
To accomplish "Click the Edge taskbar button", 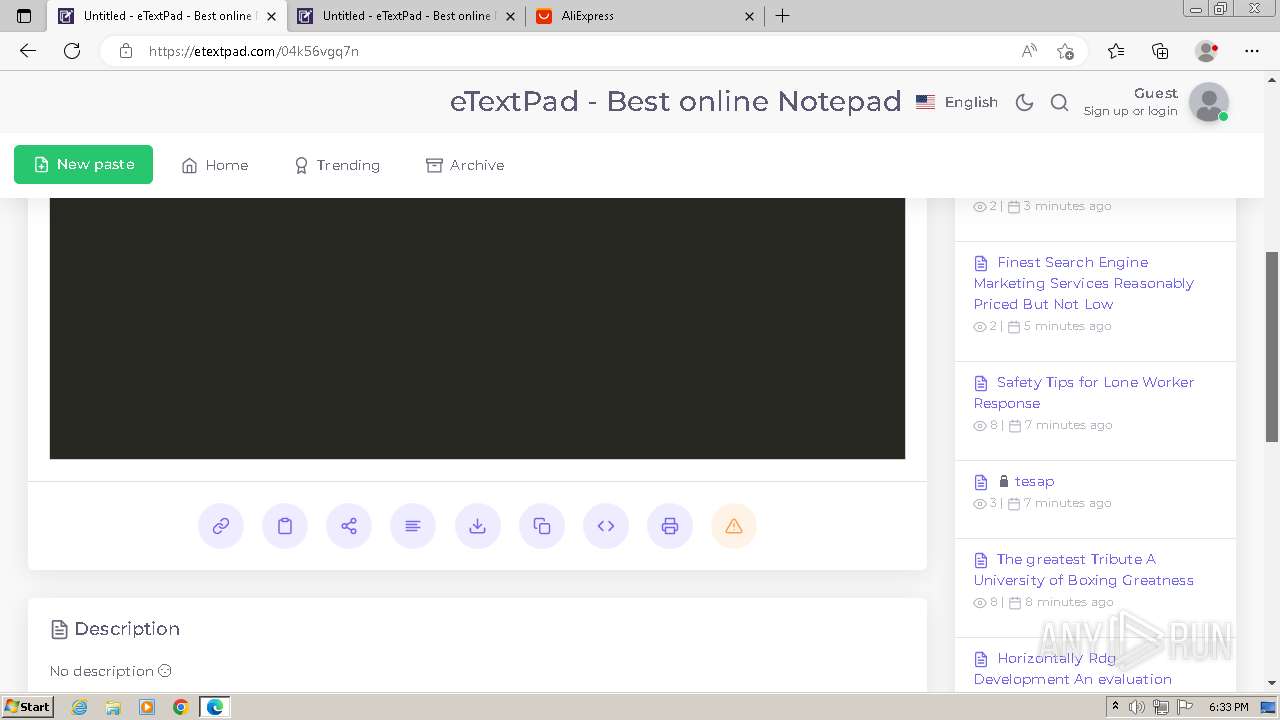I will point(215,707).
